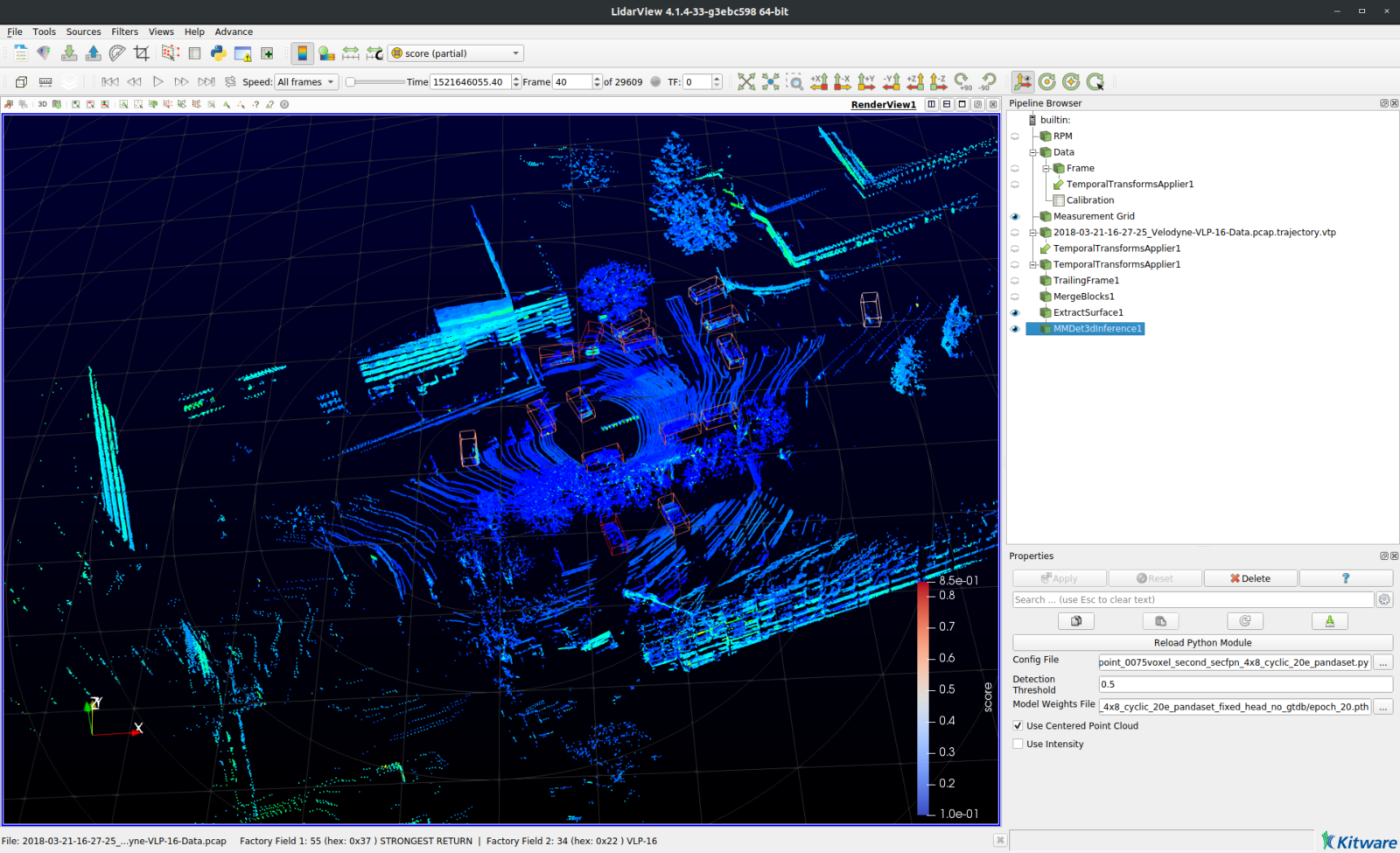Click the Reload Python Module button

tap(1202, 641)
